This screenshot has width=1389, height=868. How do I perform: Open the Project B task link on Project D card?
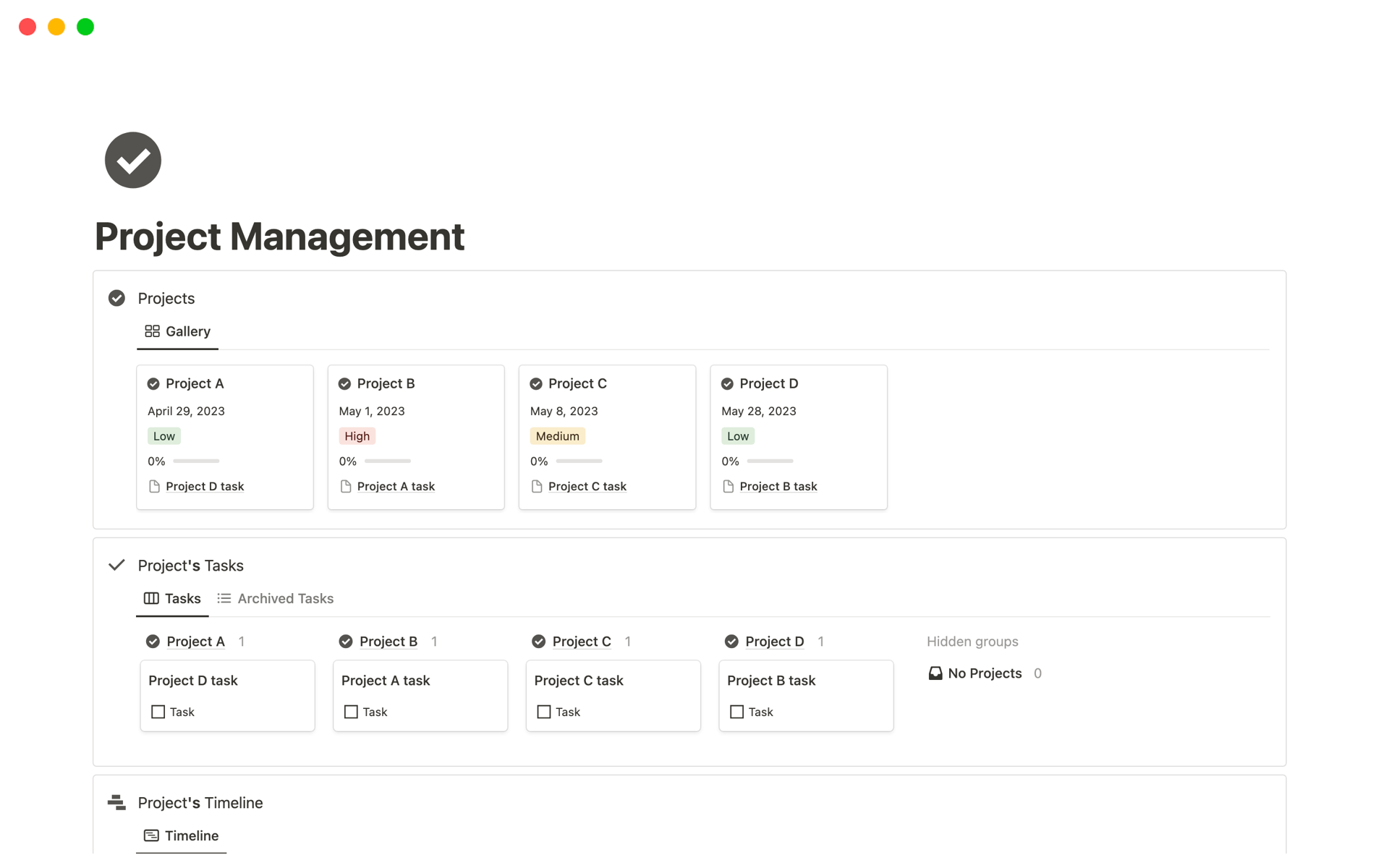[778, 486]
